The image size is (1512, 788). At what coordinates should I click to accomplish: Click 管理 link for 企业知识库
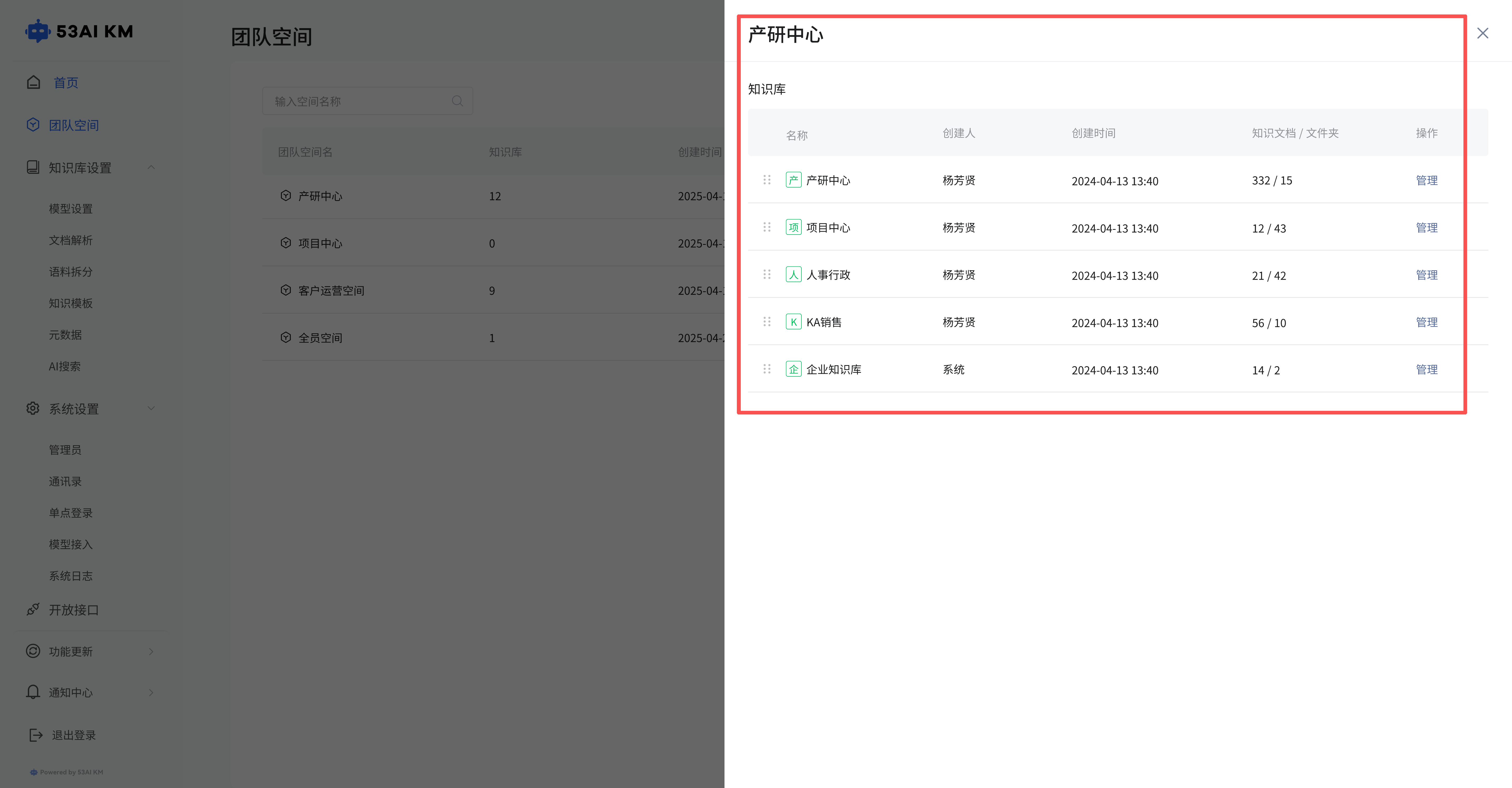[x=1426, y=369]
